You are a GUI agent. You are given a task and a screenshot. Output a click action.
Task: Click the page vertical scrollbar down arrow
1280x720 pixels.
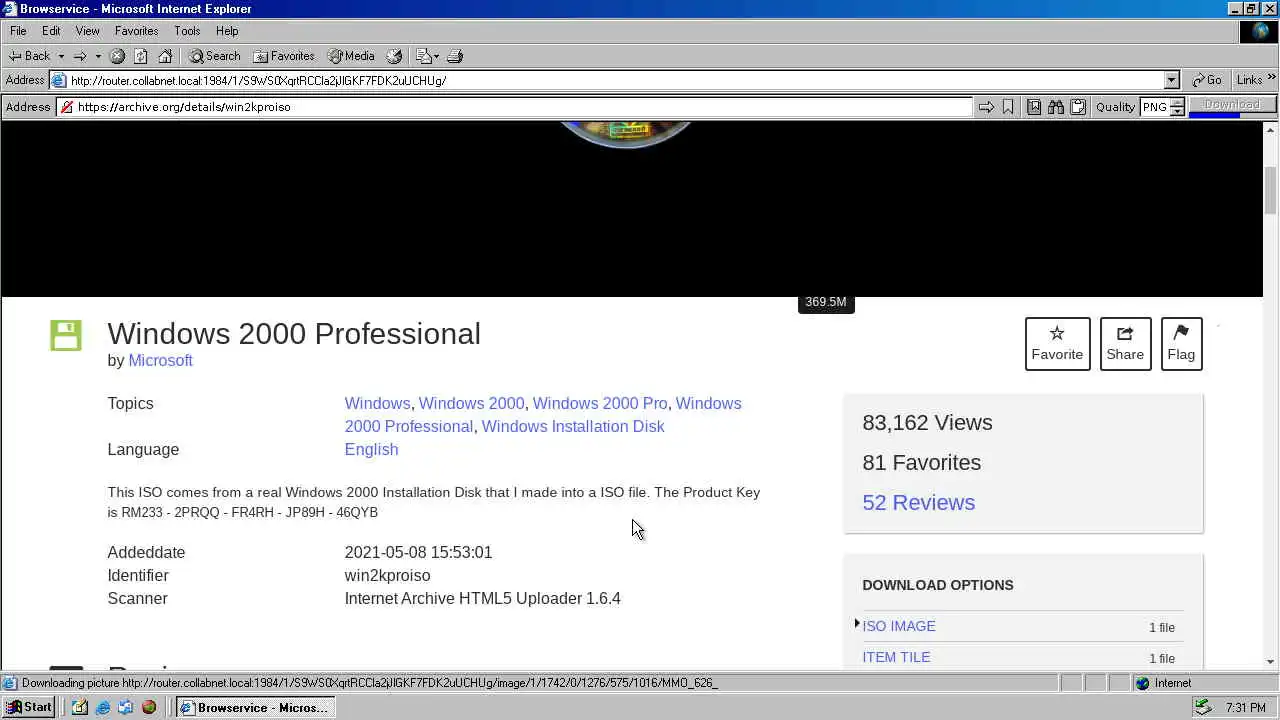[x=1271, y=661]
